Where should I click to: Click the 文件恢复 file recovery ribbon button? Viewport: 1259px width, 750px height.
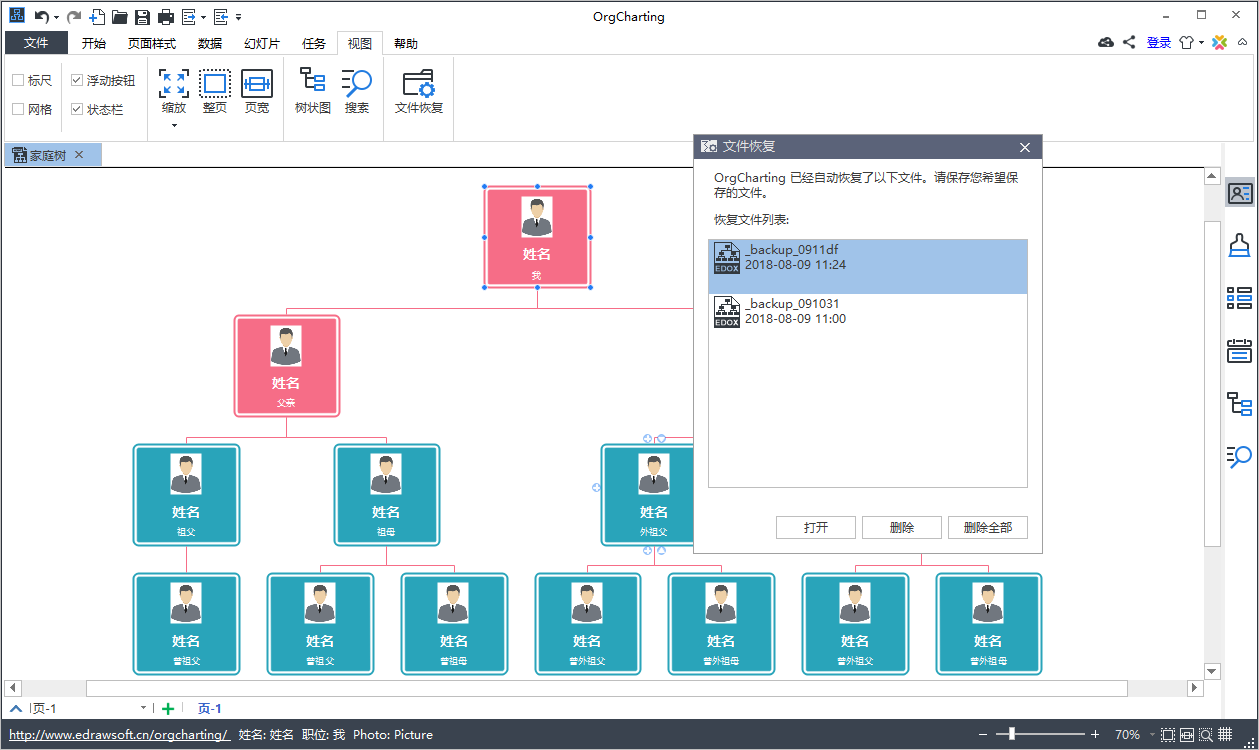[419, 92]
